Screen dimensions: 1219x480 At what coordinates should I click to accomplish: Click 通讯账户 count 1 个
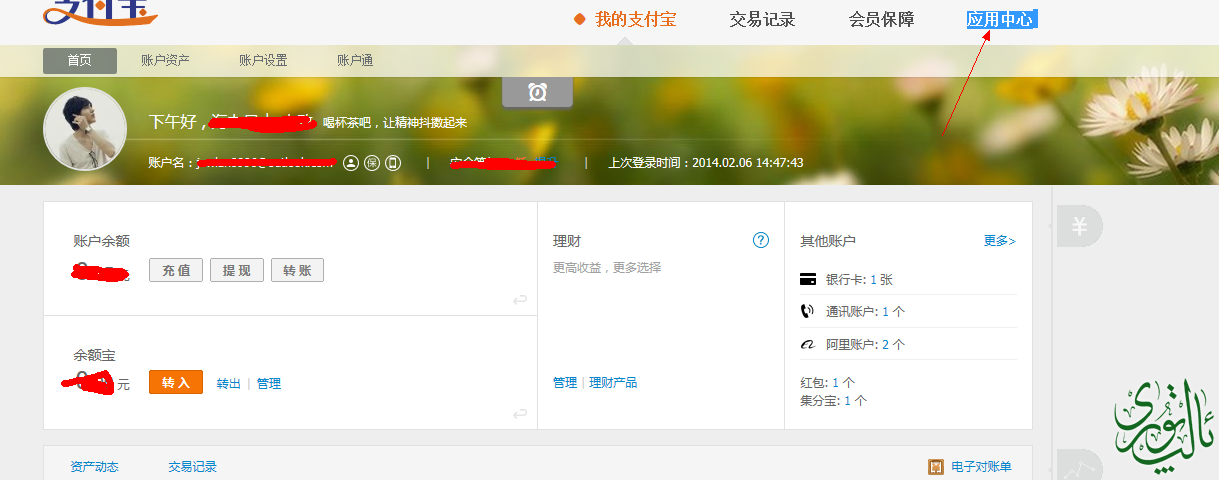click(x=894, y=311)
